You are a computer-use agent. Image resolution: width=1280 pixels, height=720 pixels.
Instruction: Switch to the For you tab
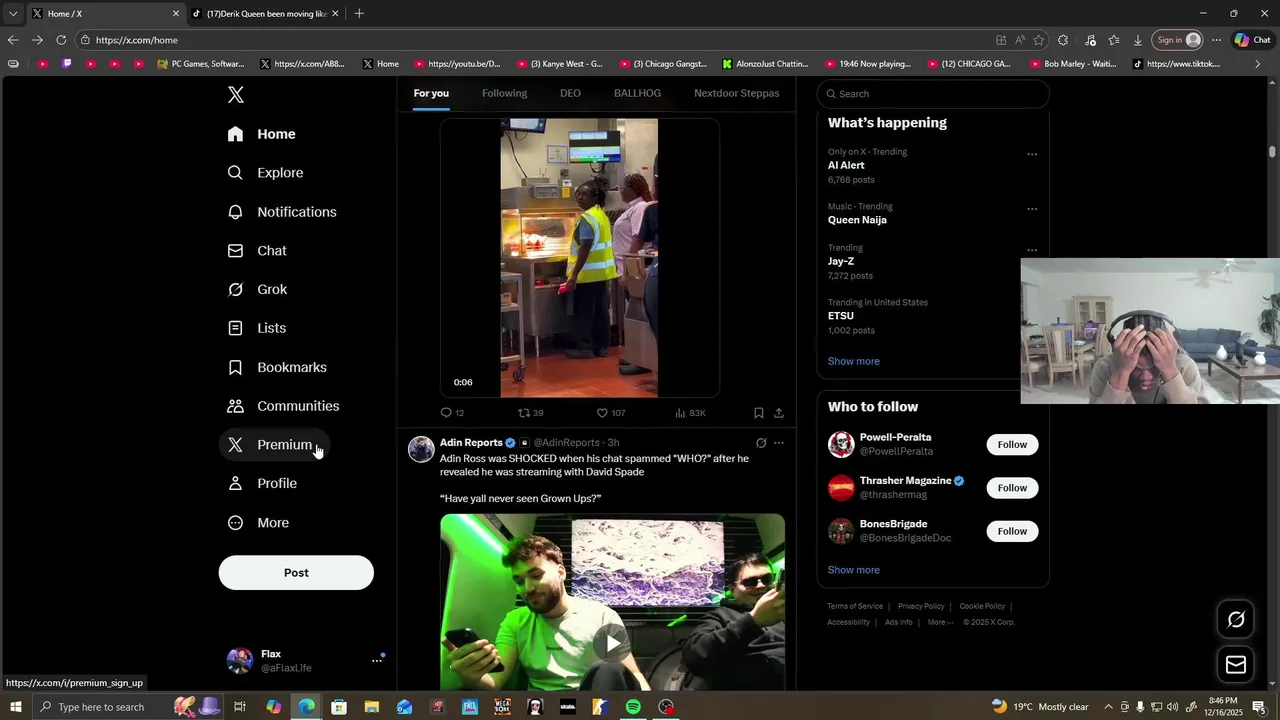coord(431,93)
